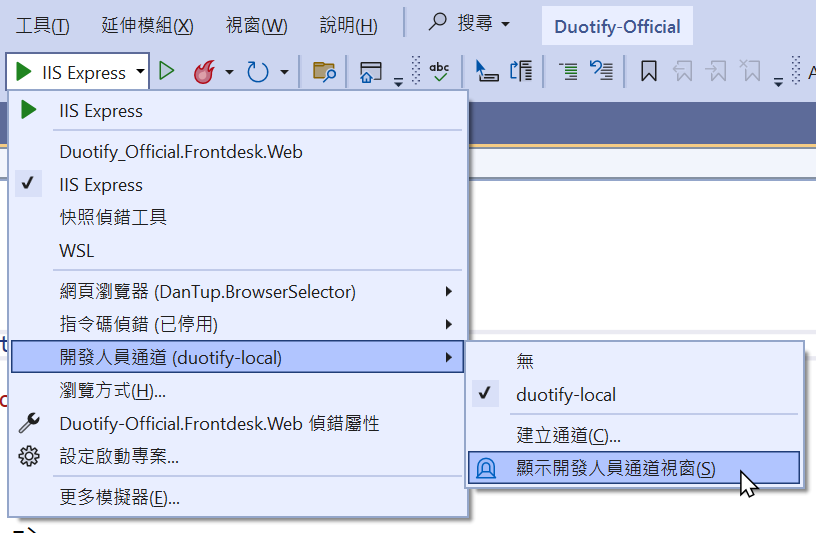
Task: Open toolbar overflow options after browser icon
Action: tap(398, 82)
